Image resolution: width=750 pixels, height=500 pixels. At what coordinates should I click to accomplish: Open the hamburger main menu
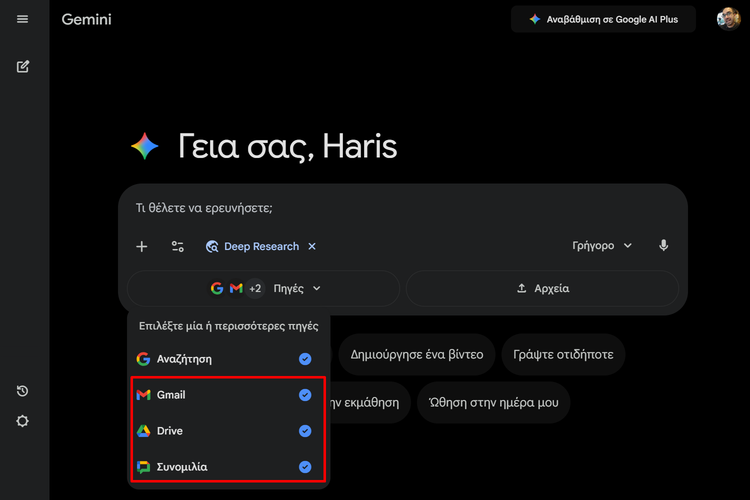tap(23, 19)
